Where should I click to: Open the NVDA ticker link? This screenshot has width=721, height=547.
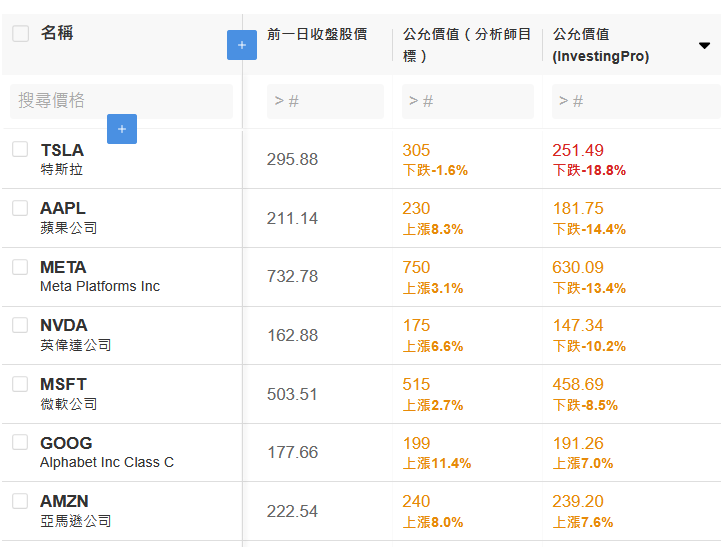click(x=64, y=325)
